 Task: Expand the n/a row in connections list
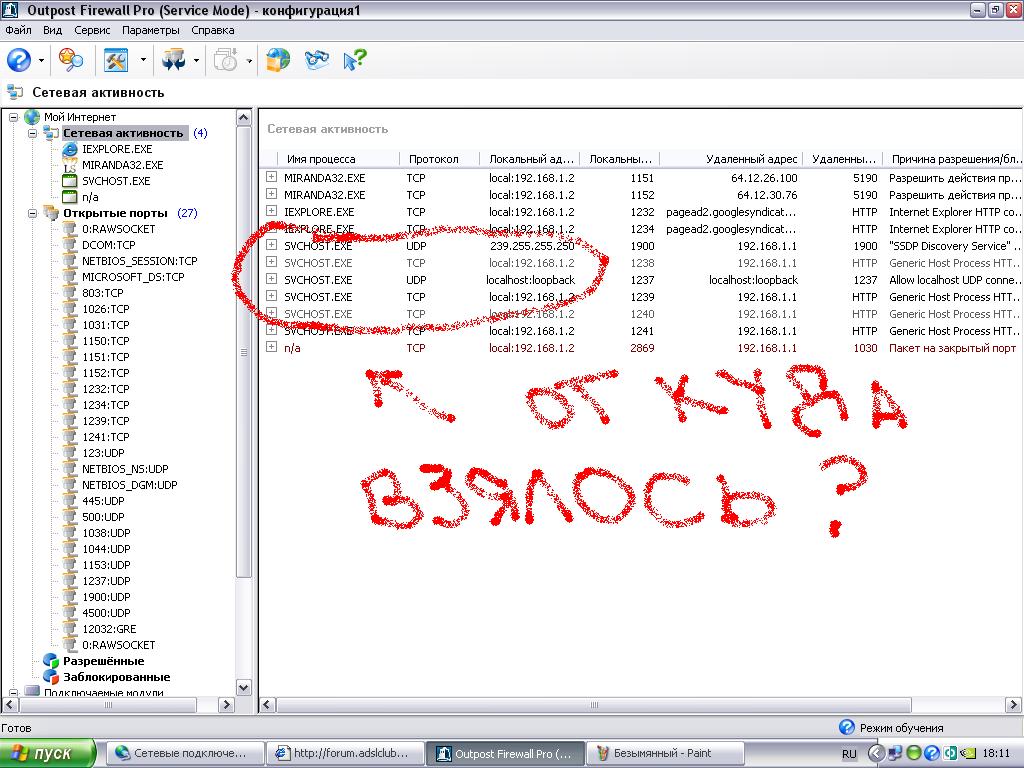click(x=271, y=348)
